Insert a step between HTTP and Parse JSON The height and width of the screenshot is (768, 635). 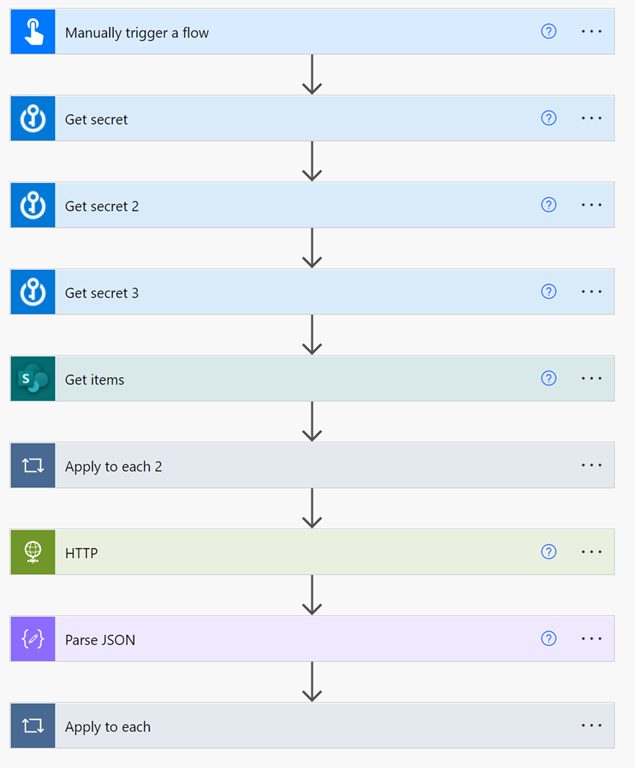tap(312, 595)
